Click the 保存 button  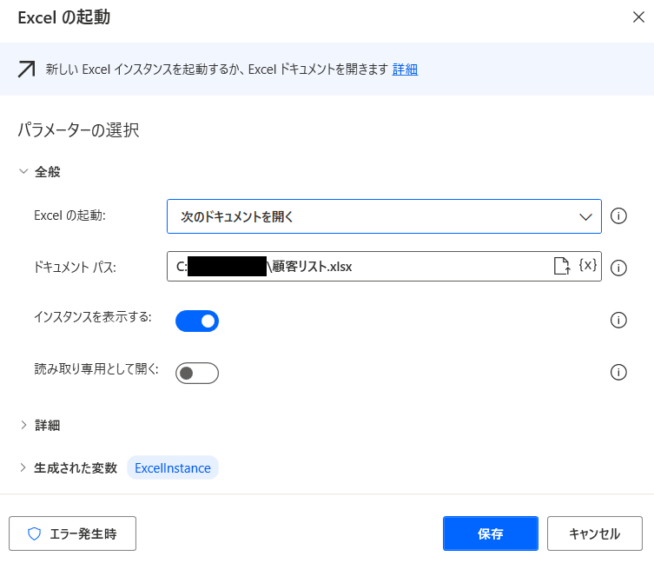[x=490, y=533]
